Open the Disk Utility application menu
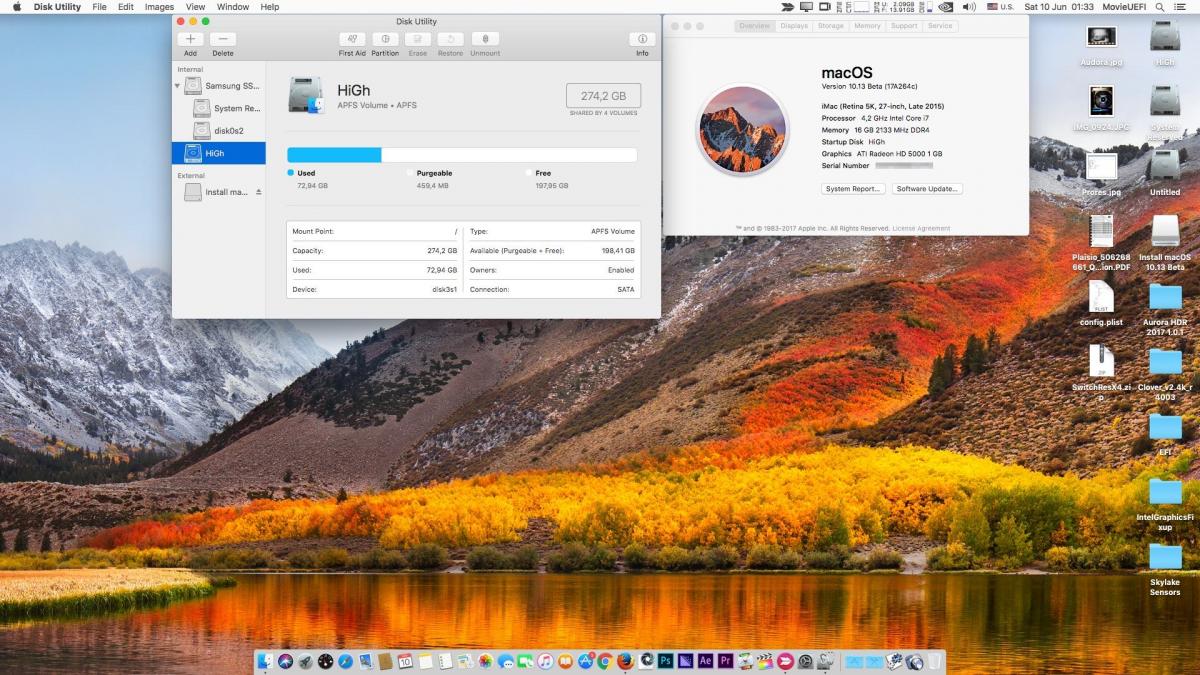1200x675 pixels. click(57, 7)
